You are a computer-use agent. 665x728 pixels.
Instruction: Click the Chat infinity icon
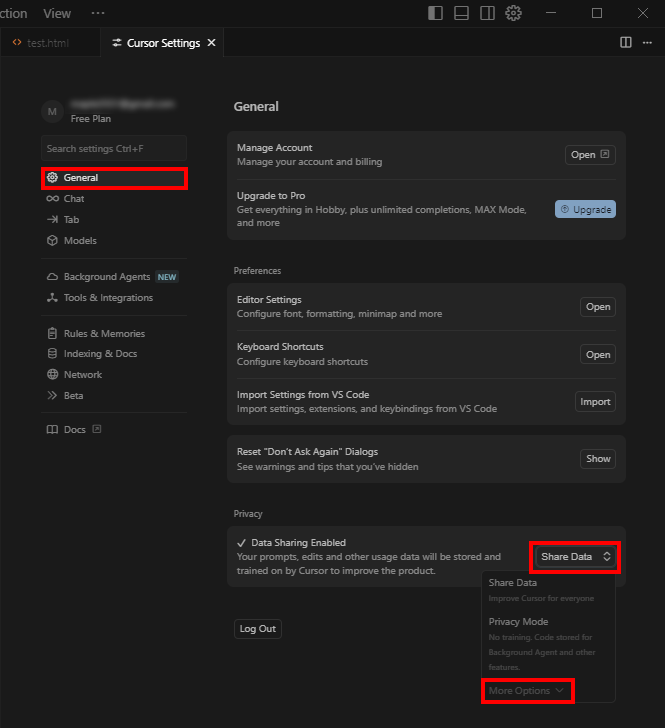click(x=52, y=199)
